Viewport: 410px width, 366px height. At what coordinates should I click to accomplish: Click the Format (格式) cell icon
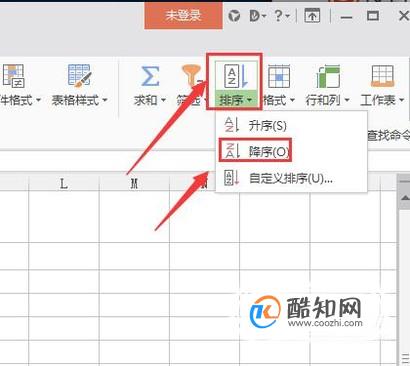[x=279, y=76]
